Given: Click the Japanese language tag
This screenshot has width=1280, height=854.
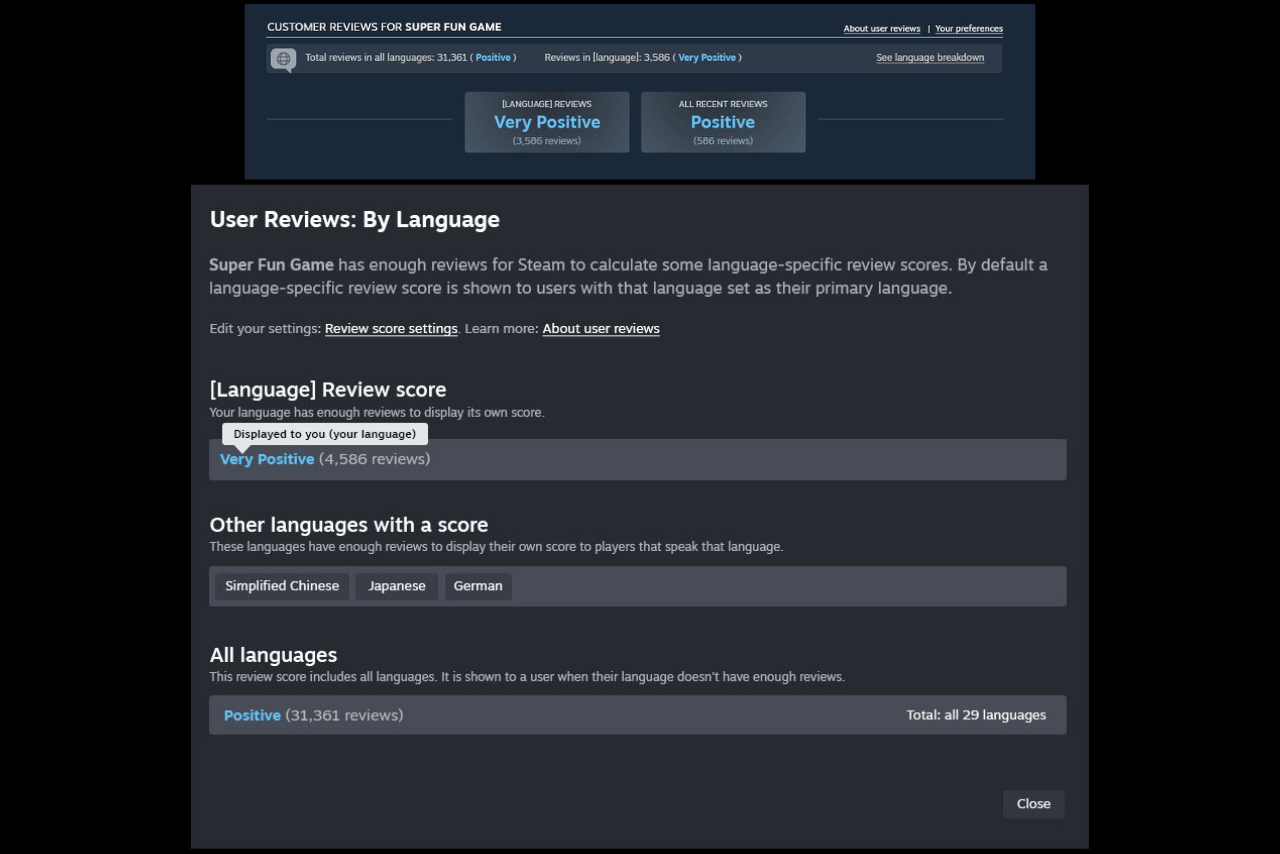Looking at the screenshot, I should point(397,586).
